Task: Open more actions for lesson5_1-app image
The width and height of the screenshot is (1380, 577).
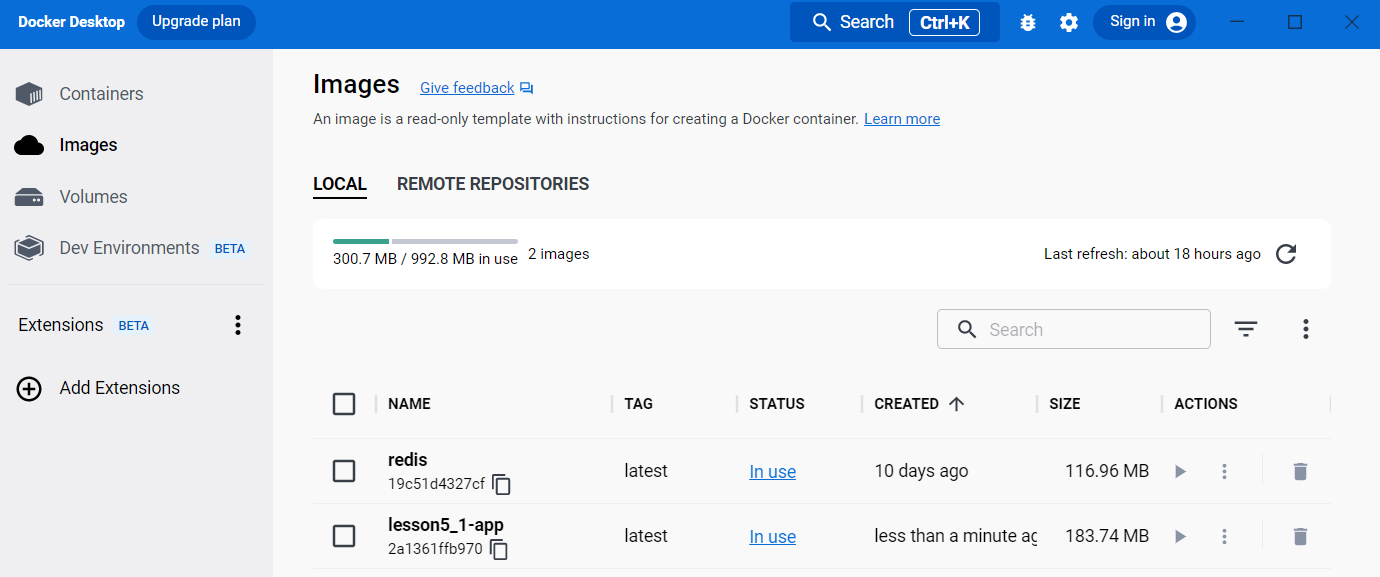Action: [1224, 536]
